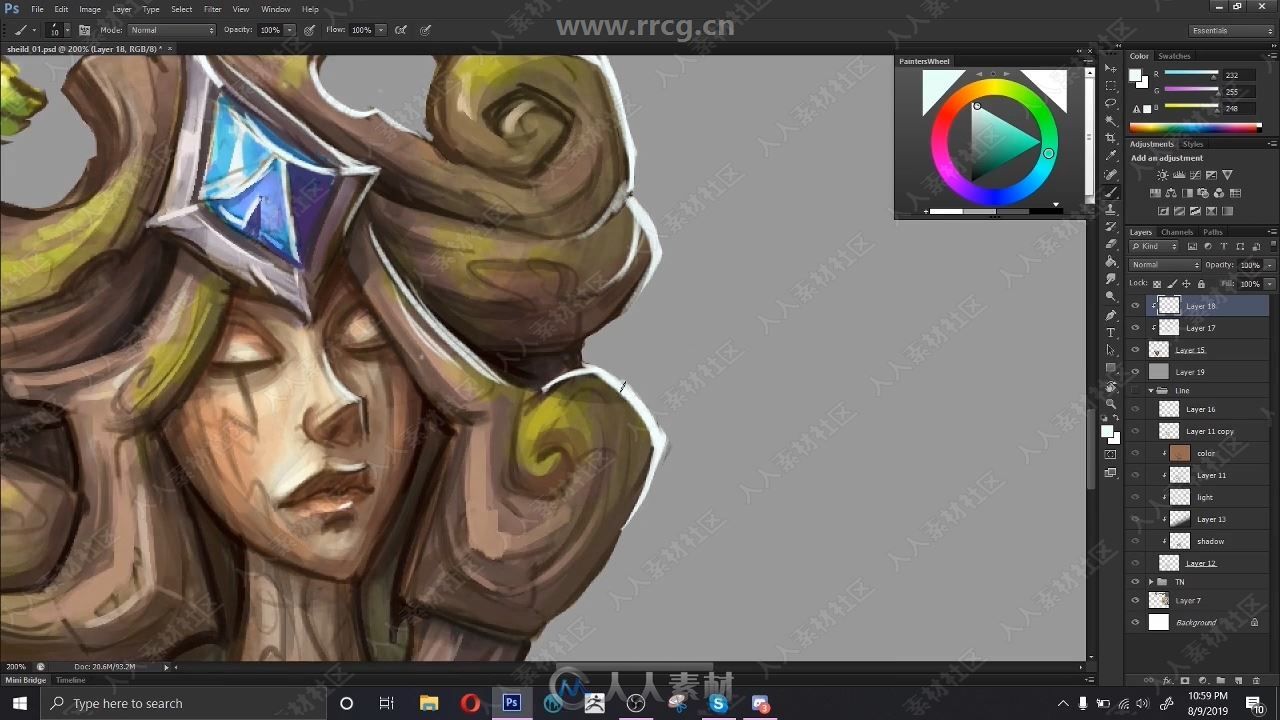Expand the TN layer group
Viewport: 1280px width, 720px height.
(1151, 581)
